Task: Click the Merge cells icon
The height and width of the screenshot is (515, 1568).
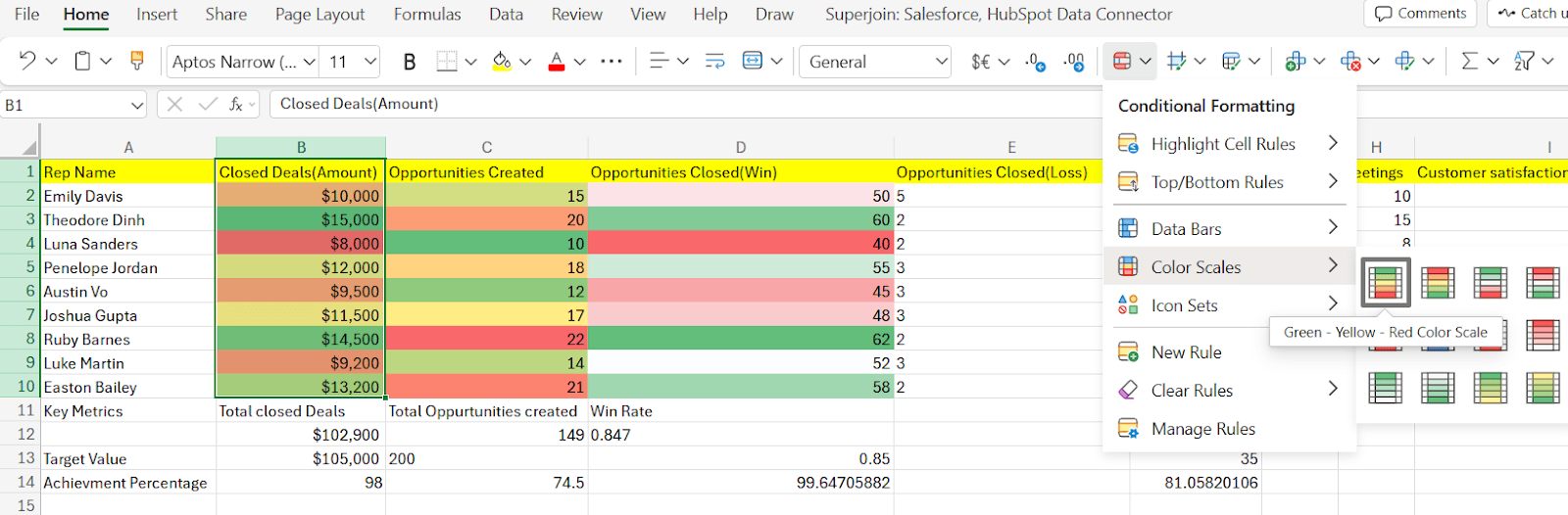Action: pos(753,61)
